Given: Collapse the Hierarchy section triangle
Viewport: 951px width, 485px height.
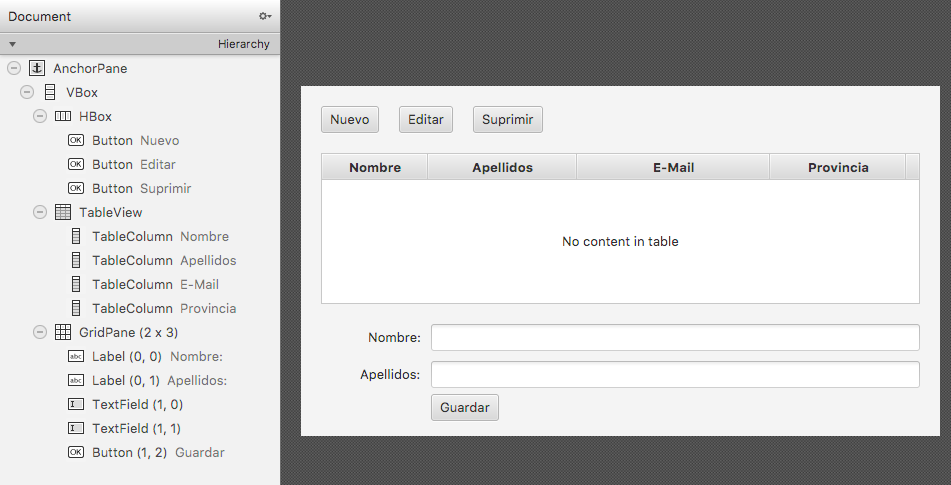Looking at the screenshot, I should (12, 44).
